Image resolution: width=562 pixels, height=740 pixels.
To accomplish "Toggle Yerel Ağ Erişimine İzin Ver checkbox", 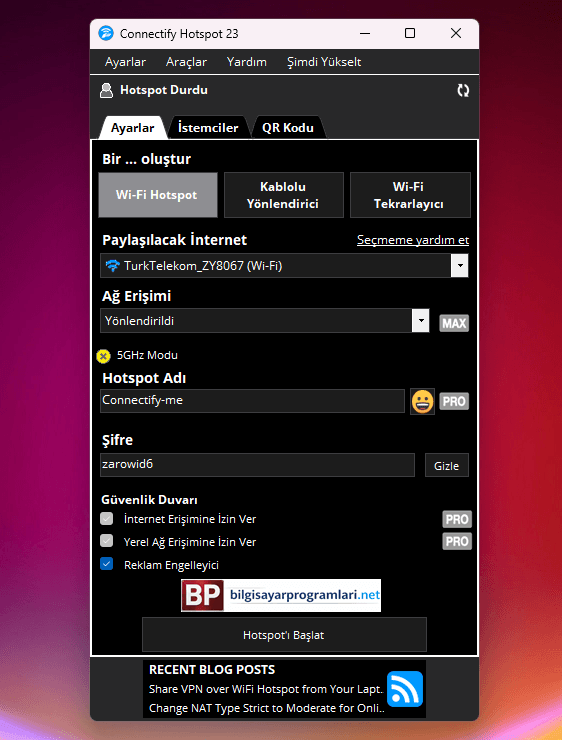I will pos(107,541).
